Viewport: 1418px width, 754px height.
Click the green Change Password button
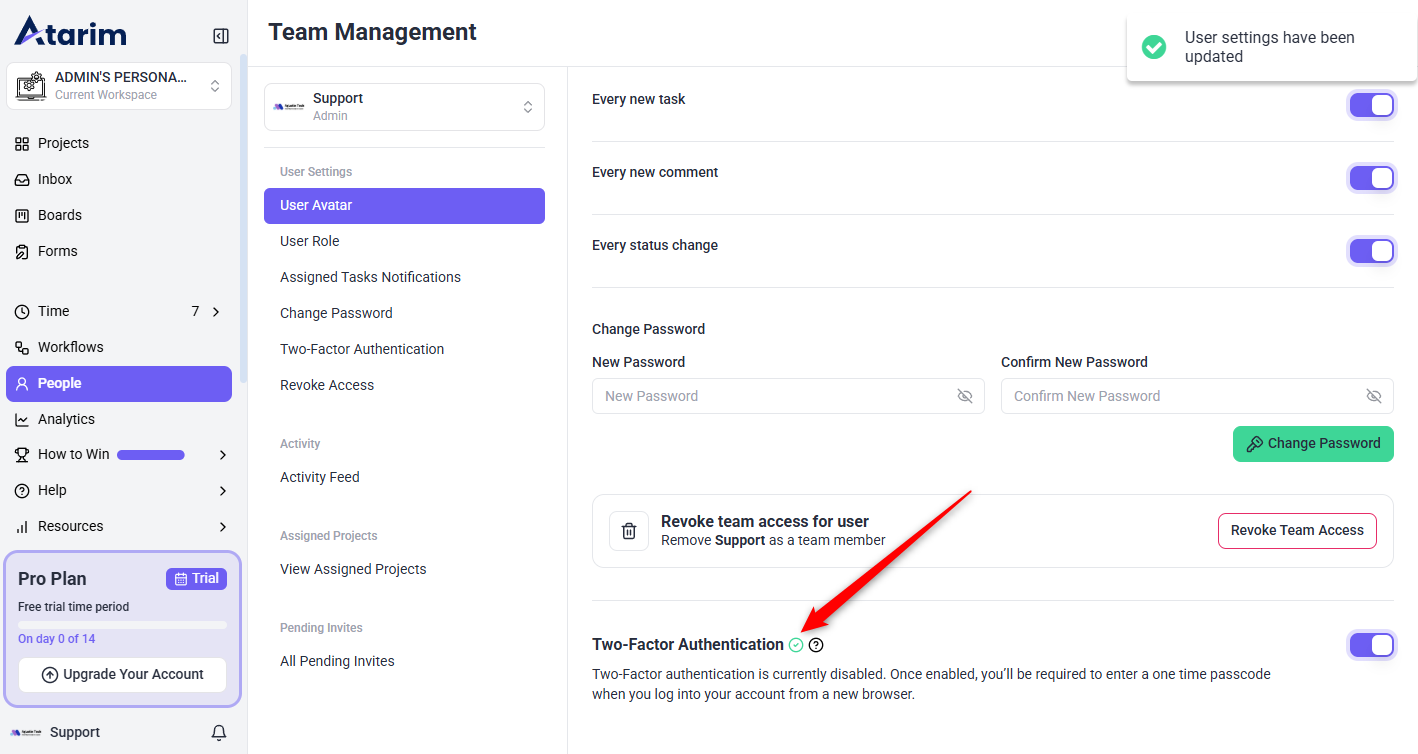click(1312, 443)
